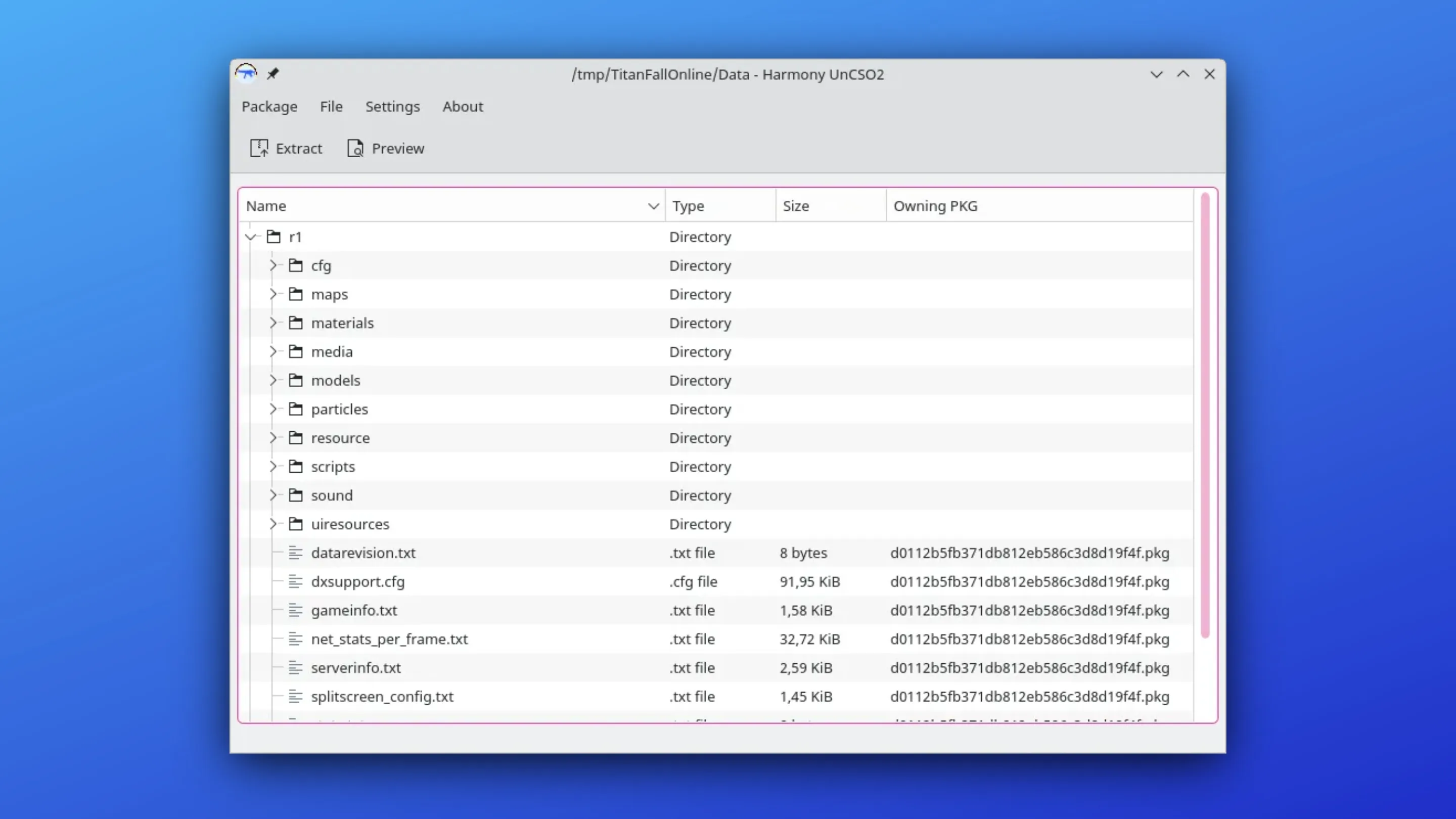Expand the cfg directory
The image size is (1456, 819).
tap(273, 265)
